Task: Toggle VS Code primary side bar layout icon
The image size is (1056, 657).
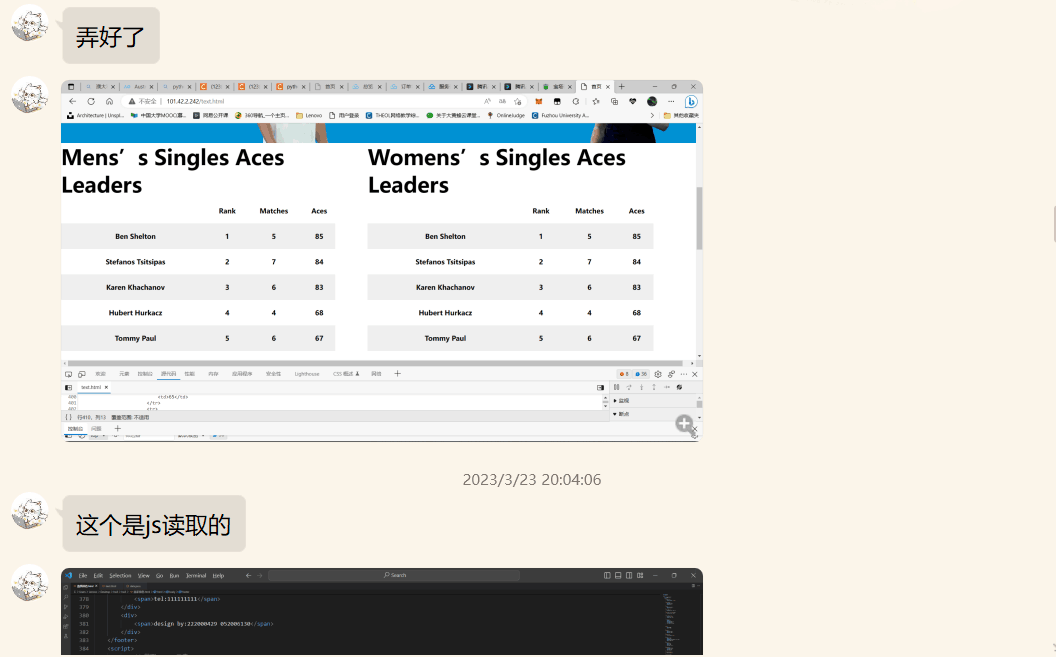Action: 607,576
